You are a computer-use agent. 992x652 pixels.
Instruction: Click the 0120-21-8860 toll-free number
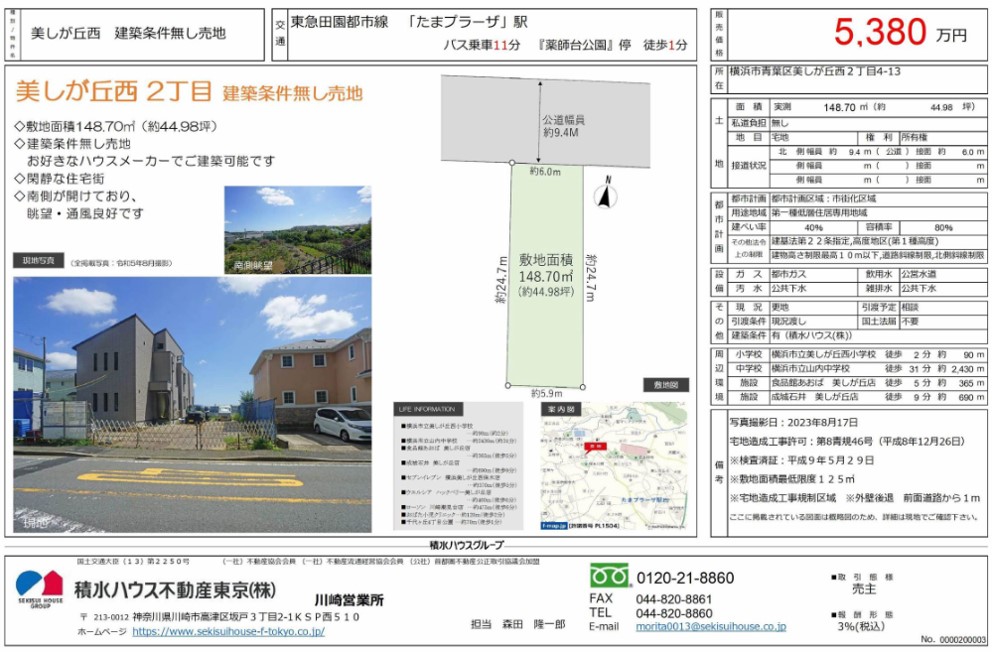pyautogui.click(x=684, y=578)
